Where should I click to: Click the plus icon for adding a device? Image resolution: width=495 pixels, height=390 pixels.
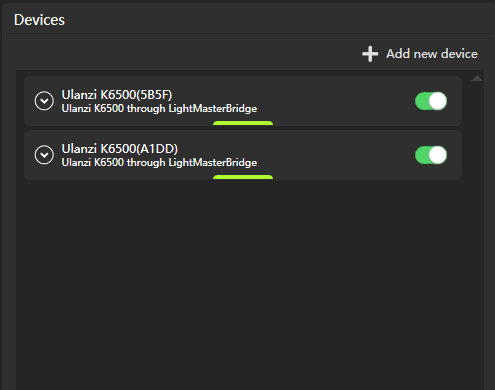(370, 54)
